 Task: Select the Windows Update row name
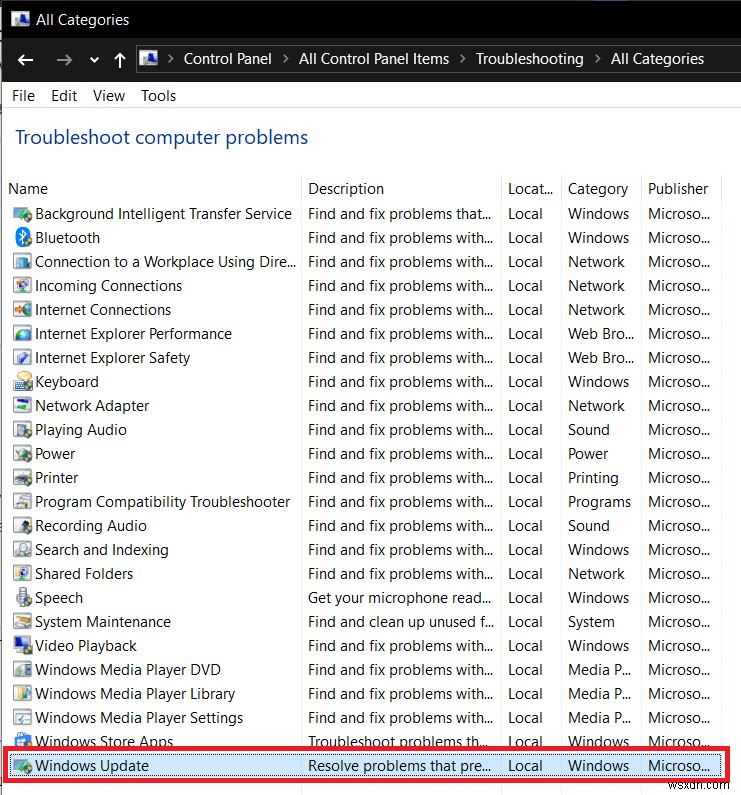[x=92, y=766]
